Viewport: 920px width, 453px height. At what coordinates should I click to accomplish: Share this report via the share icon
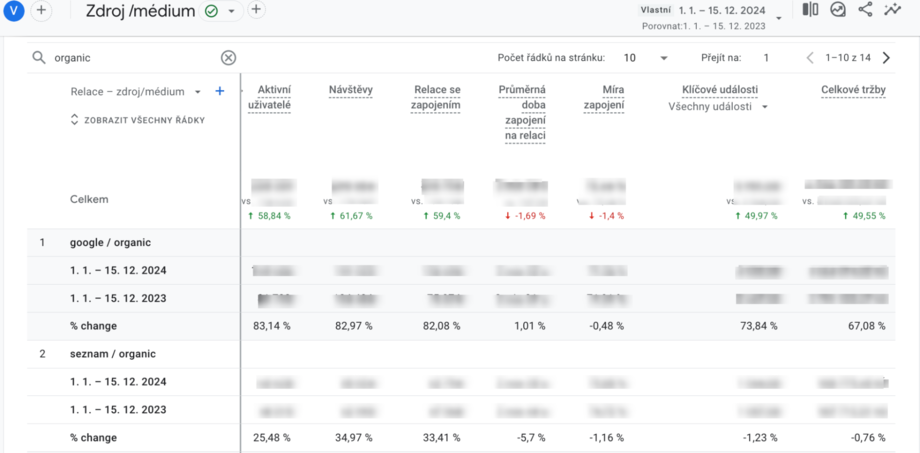tap(865, 10)
